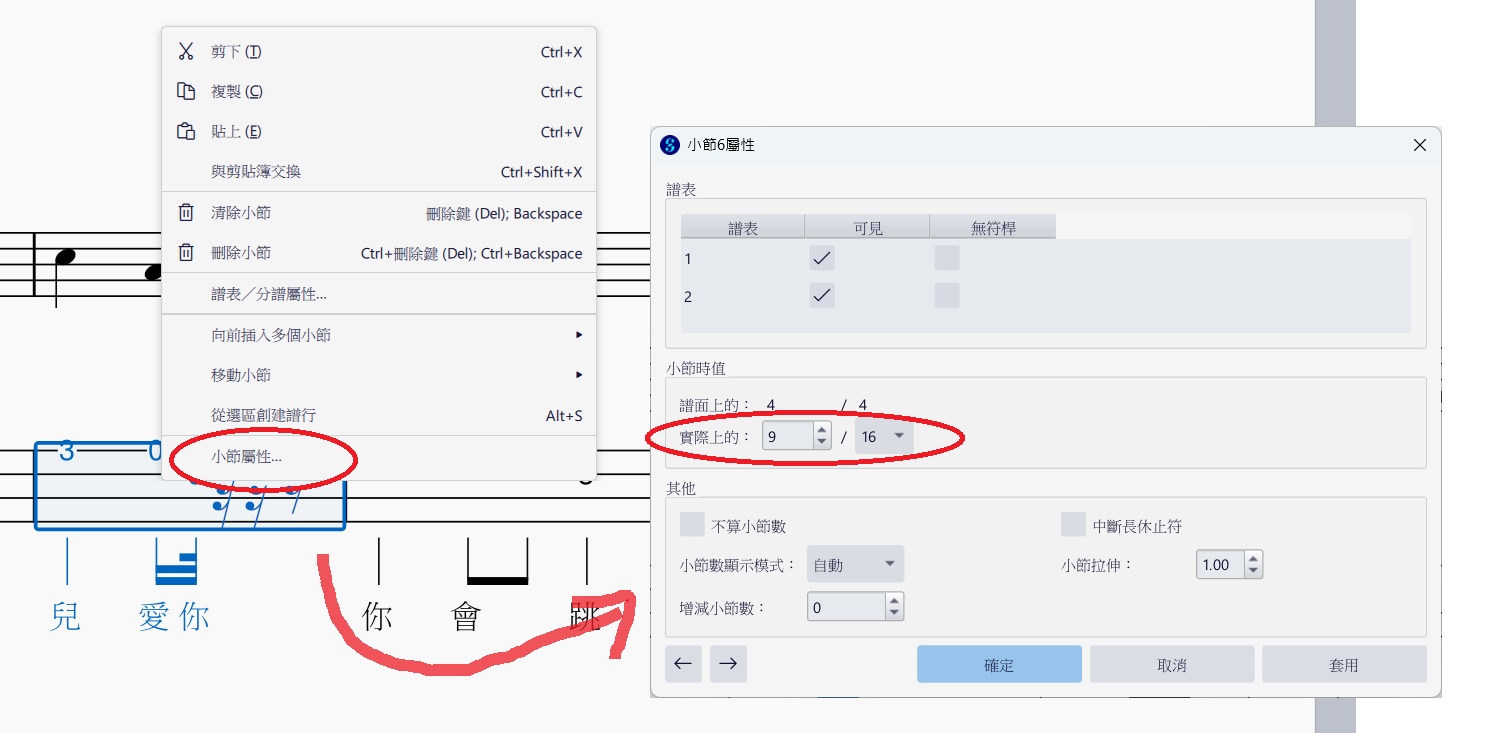Click the Paste clipboard icon
Screen dimensions: 1492x733
click(186, 132)
